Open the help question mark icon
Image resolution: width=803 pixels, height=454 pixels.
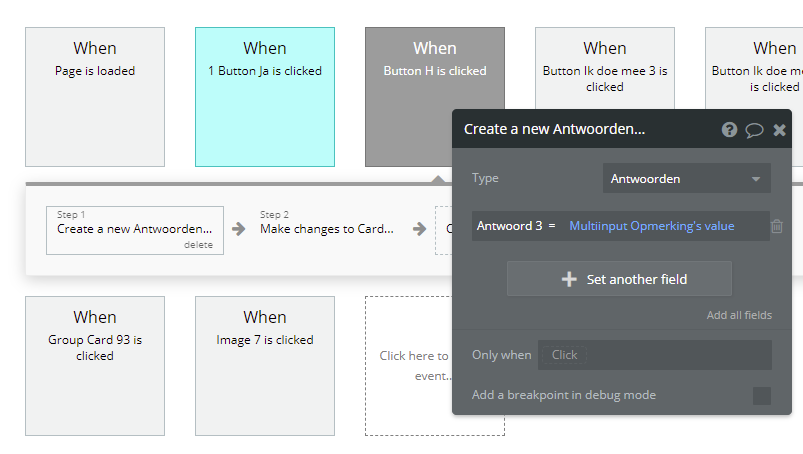coord(729,130)
